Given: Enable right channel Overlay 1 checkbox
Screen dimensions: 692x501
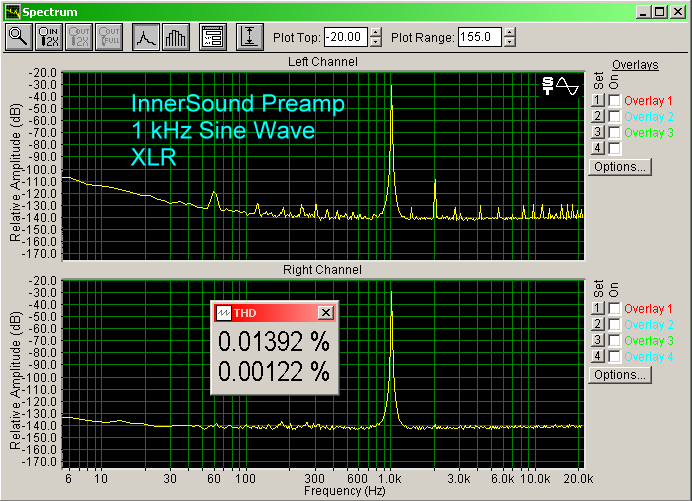Looking at the screenshot, I should pyautogui.click(x=614, y=308).
